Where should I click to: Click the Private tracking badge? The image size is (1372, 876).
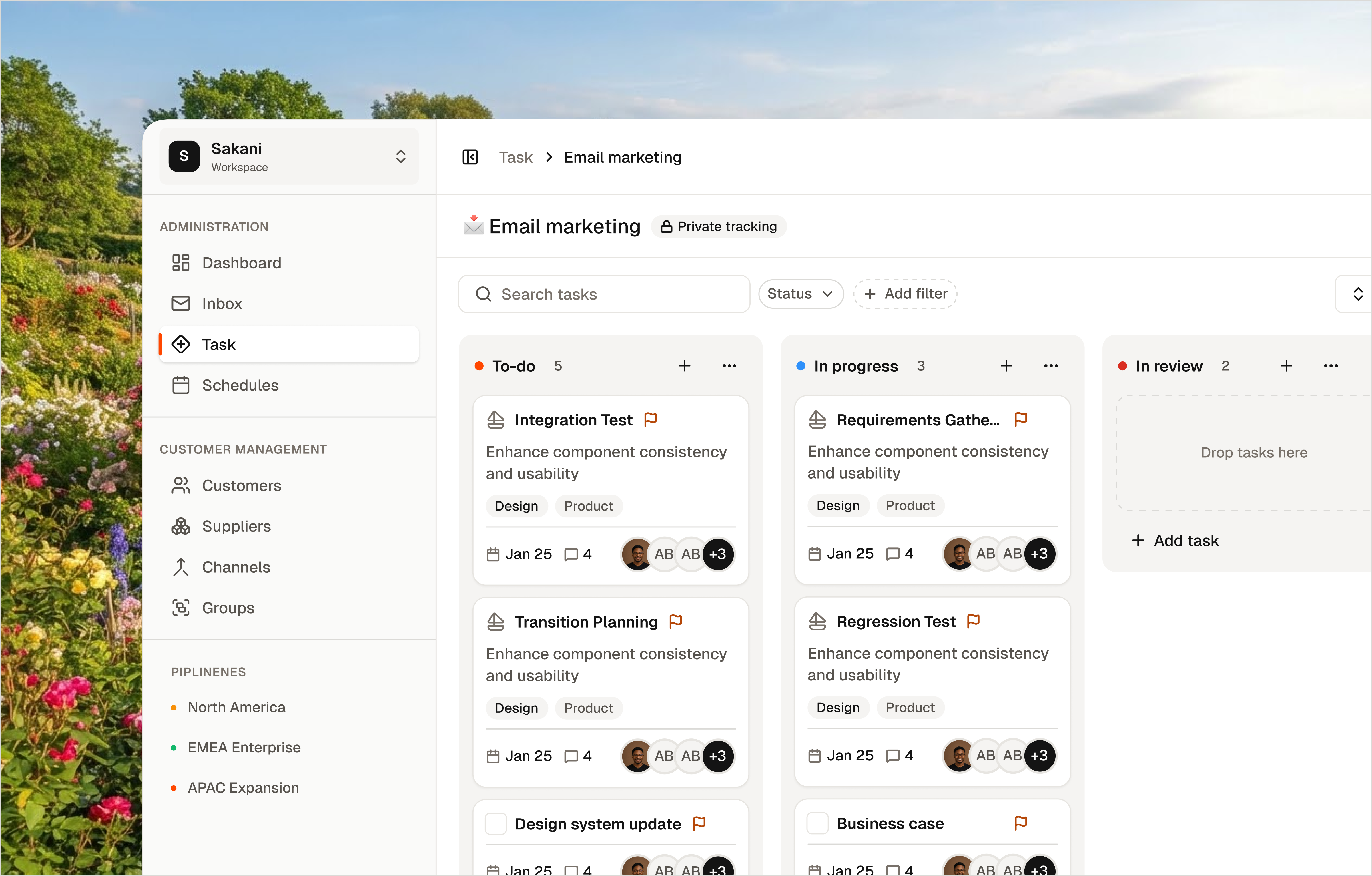[x=719, y=226]
